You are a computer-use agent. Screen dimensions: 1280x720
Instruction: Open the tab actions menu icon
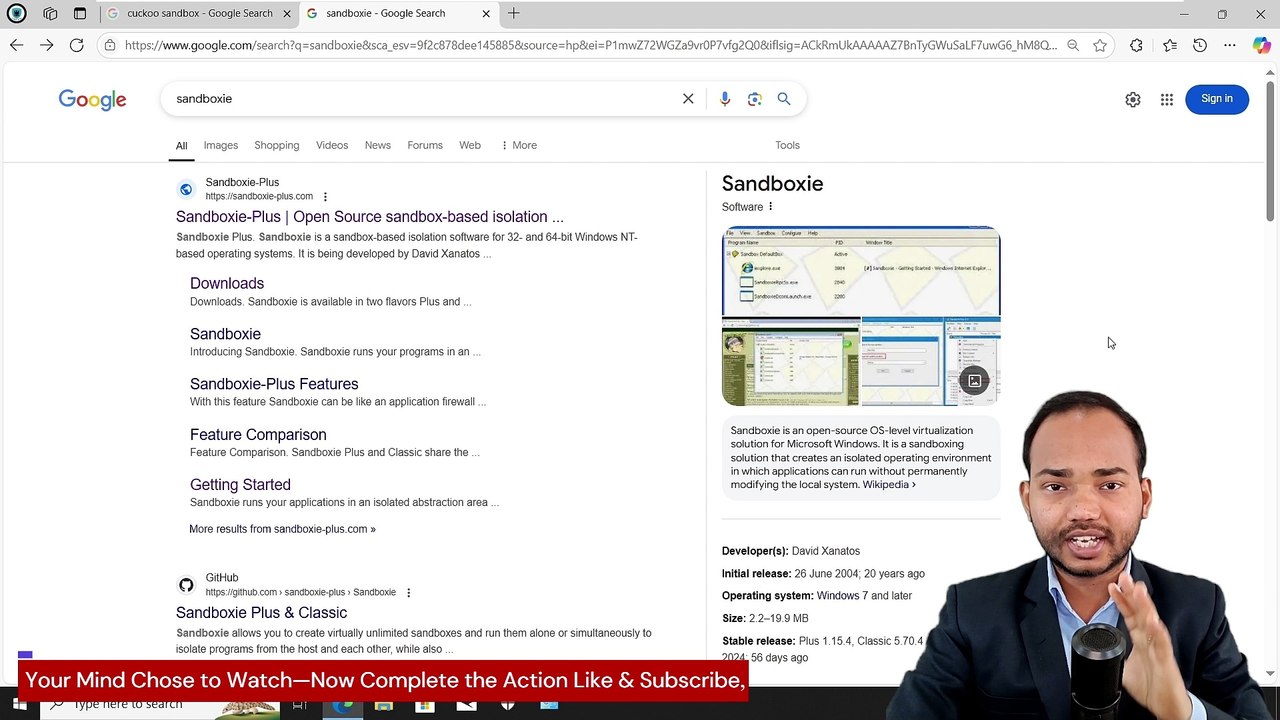click(80, 14)
